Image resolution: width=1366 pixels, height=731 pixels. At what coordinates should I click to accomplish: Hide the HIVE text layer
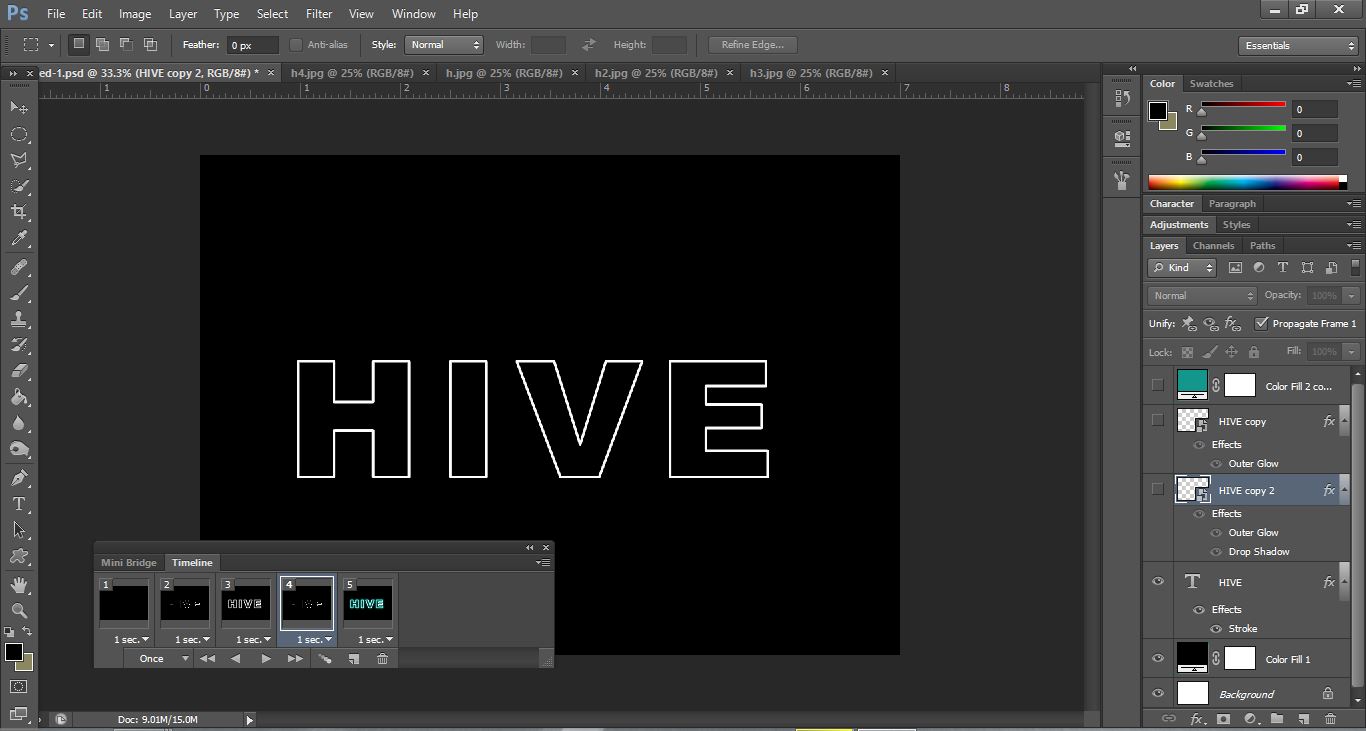(x=1158, y=581)
